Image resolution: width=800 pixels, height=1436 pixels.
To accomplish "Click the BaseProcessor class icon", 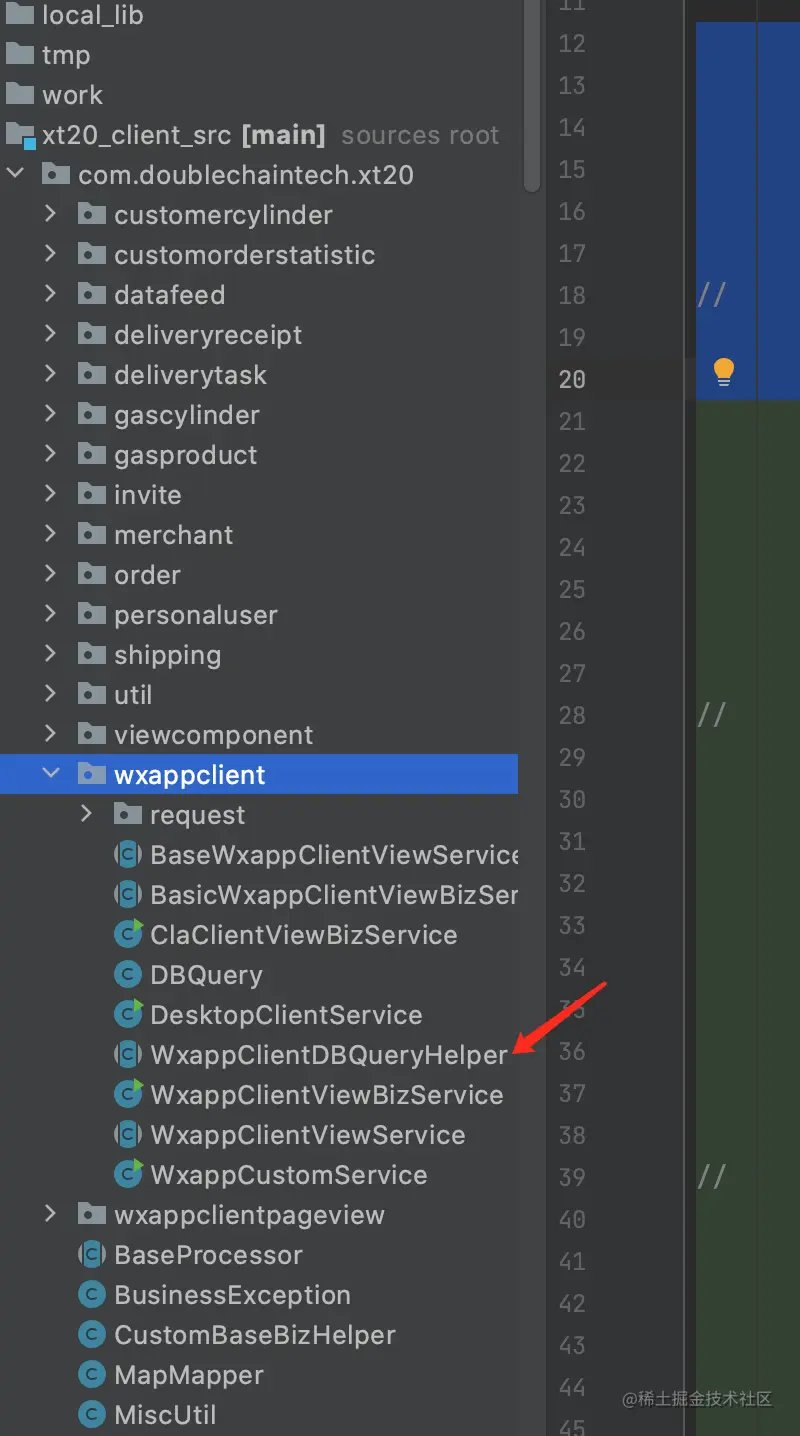I will pos(92,1255).
